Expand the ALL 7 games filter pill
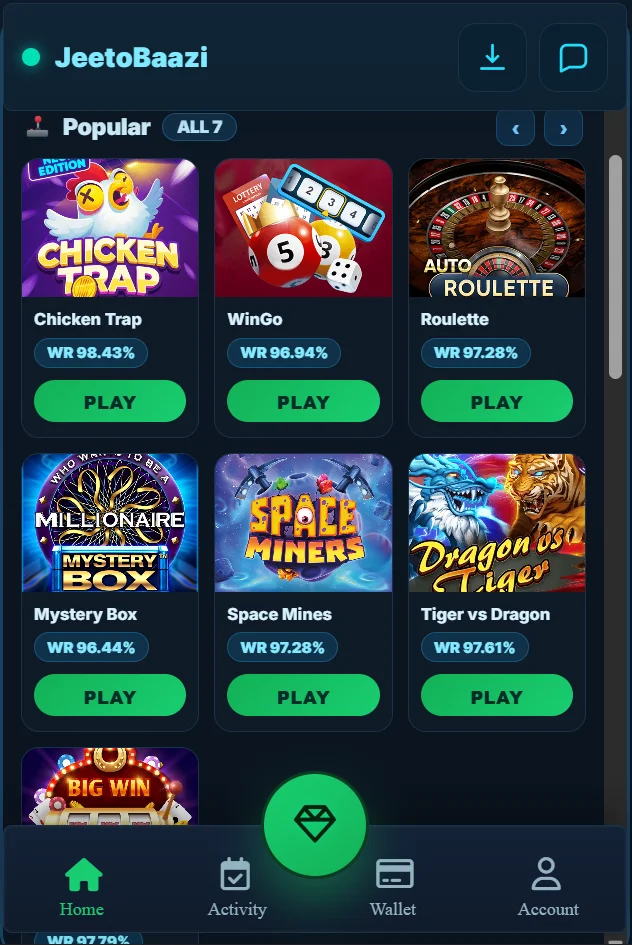 (x=199, y=127)
